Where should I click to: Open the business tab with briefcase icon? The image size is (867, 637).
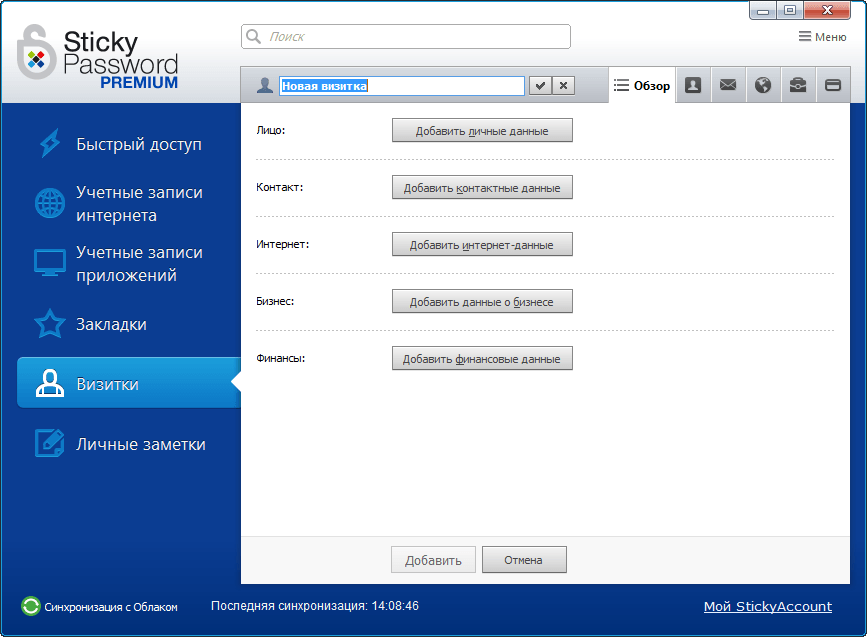tap(797, 85)
